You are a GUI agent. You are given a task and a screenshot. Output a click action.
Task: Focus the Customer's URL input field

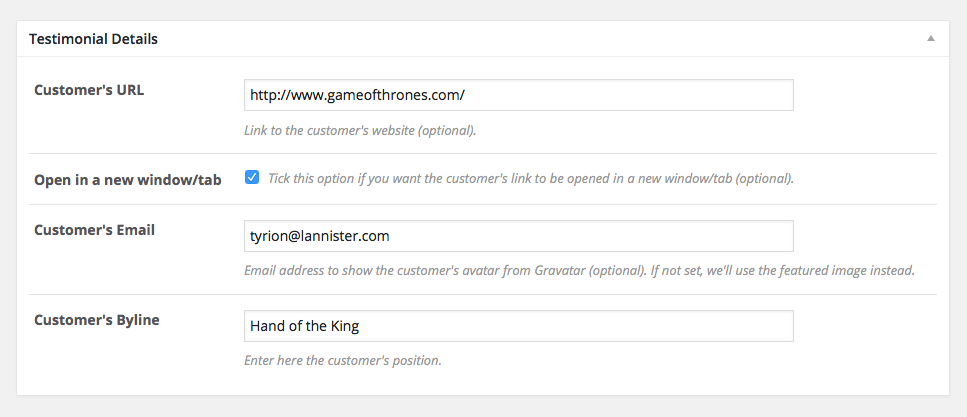pyautogui.click(x=519, y=95)
